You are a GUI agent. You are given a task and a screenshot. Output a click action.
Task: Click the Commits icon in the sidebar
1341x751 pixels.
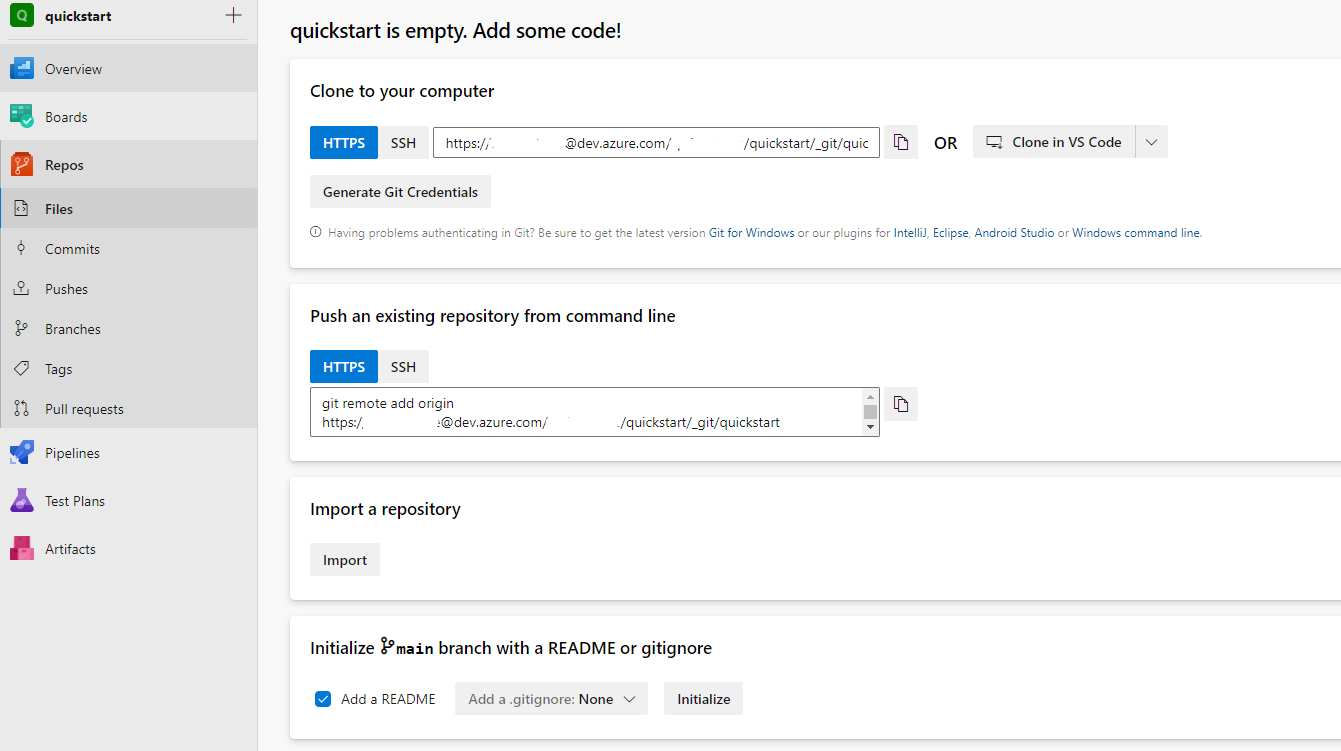[20, 249]
